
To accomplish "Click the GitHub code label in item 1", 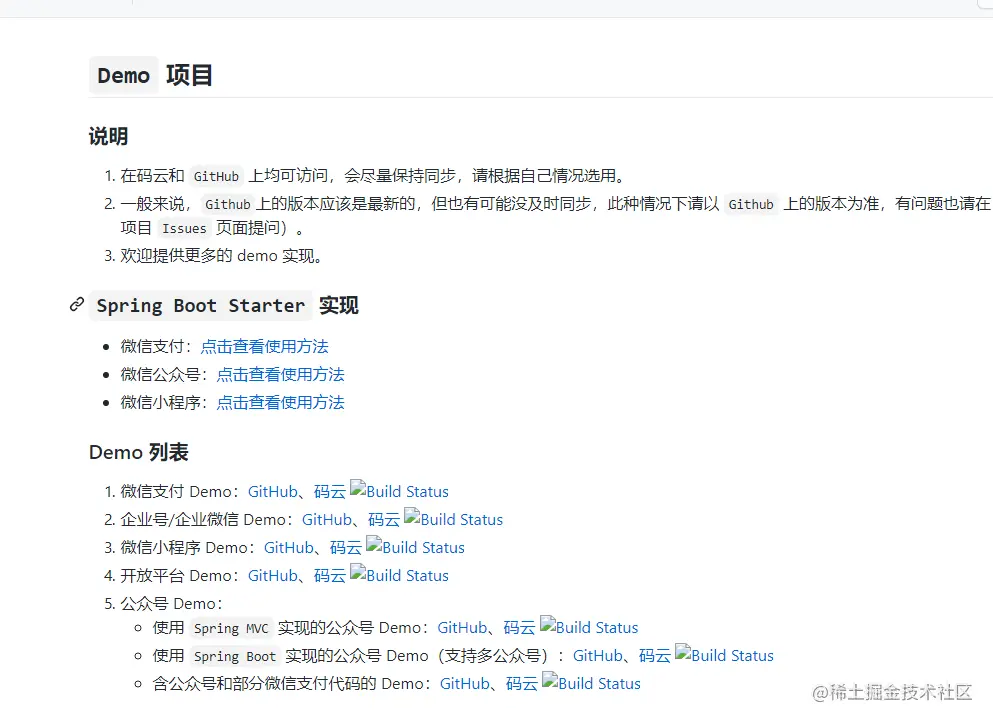I will tap(216, 176).
